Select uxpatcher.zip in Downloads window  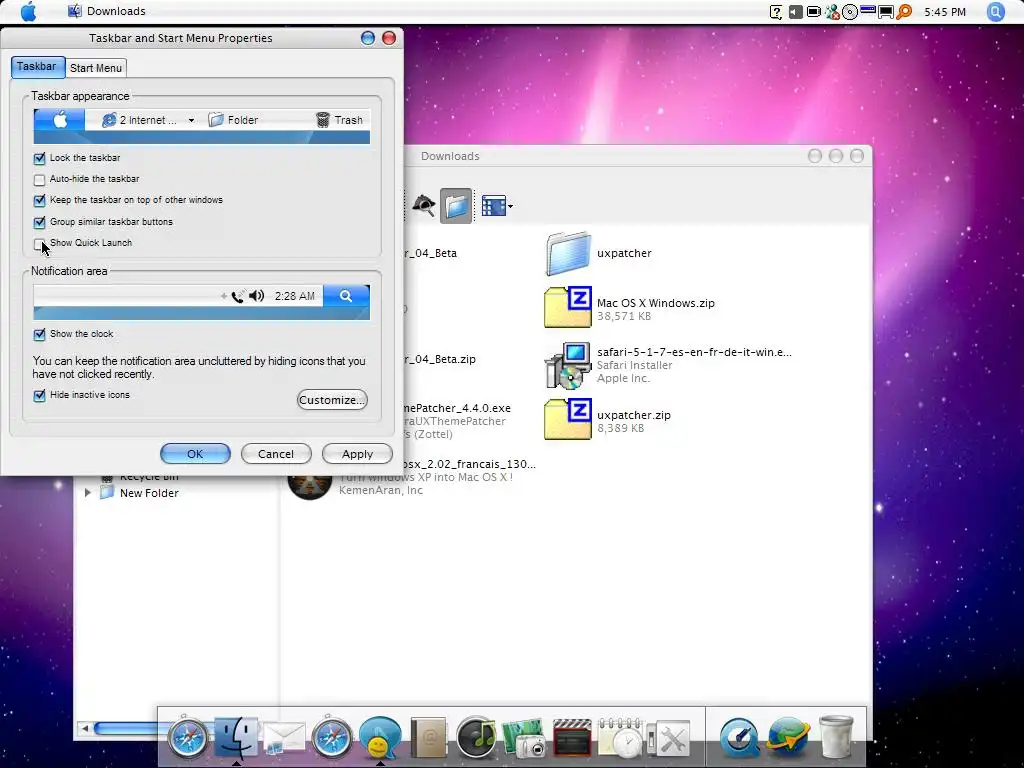(608, 420)
